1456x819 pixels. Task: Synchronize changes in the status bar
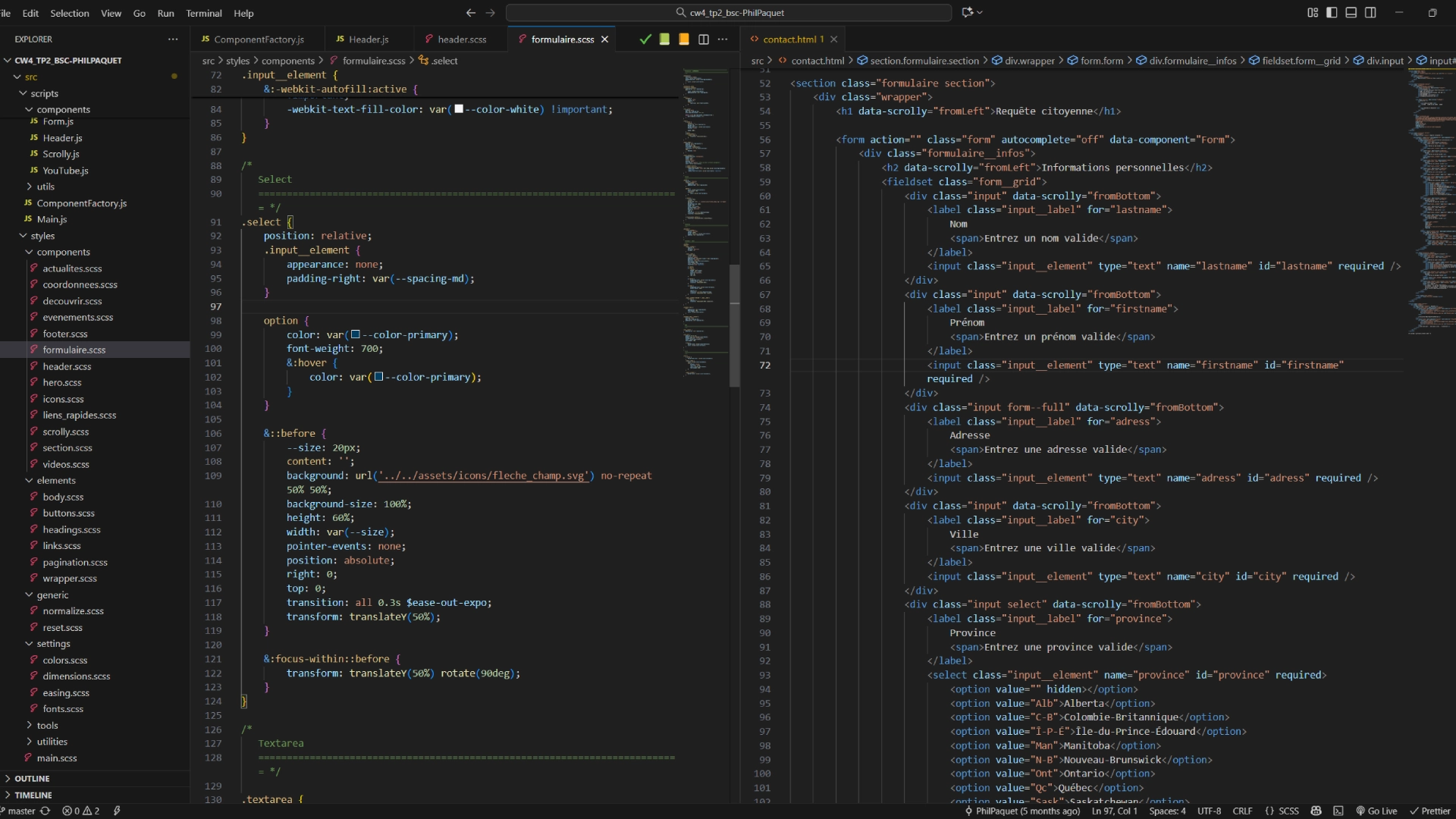coord(45,811)
